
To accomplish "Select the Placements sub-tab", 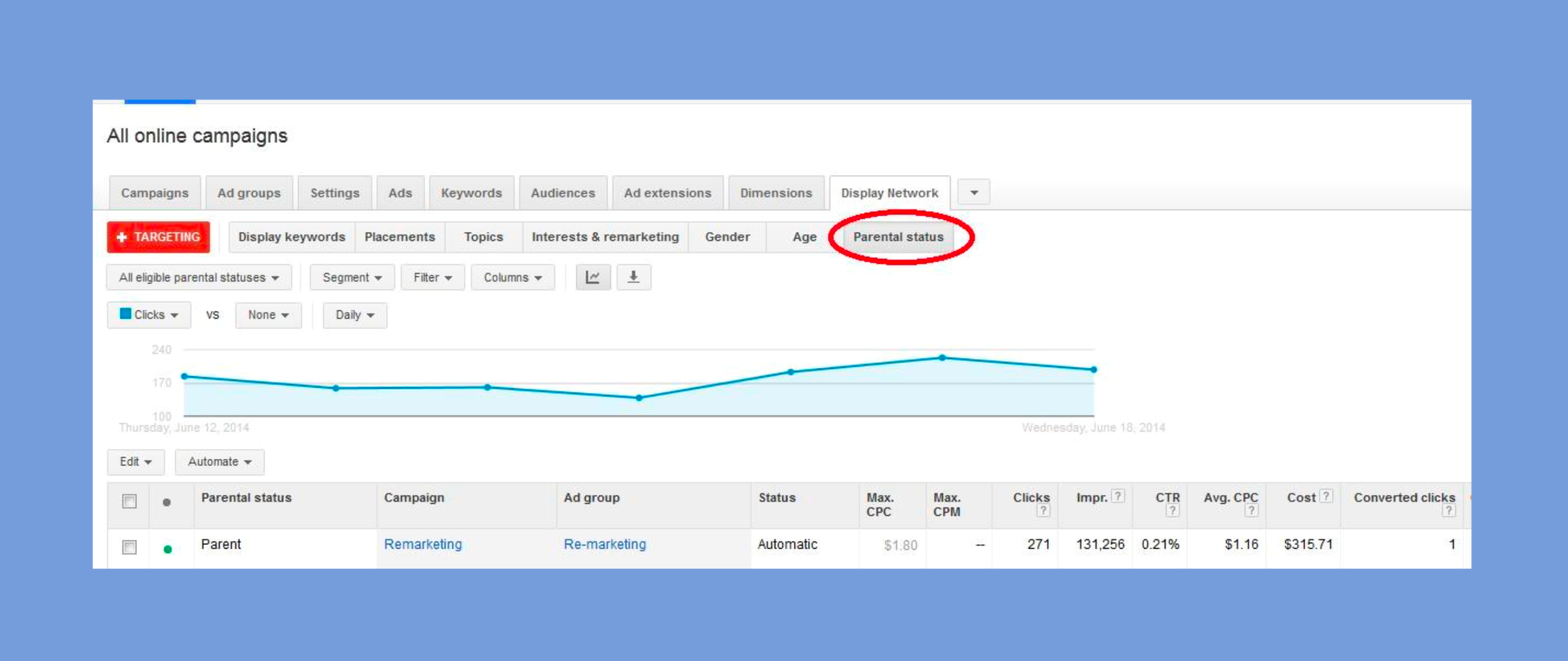I will (x=399, y=237).
